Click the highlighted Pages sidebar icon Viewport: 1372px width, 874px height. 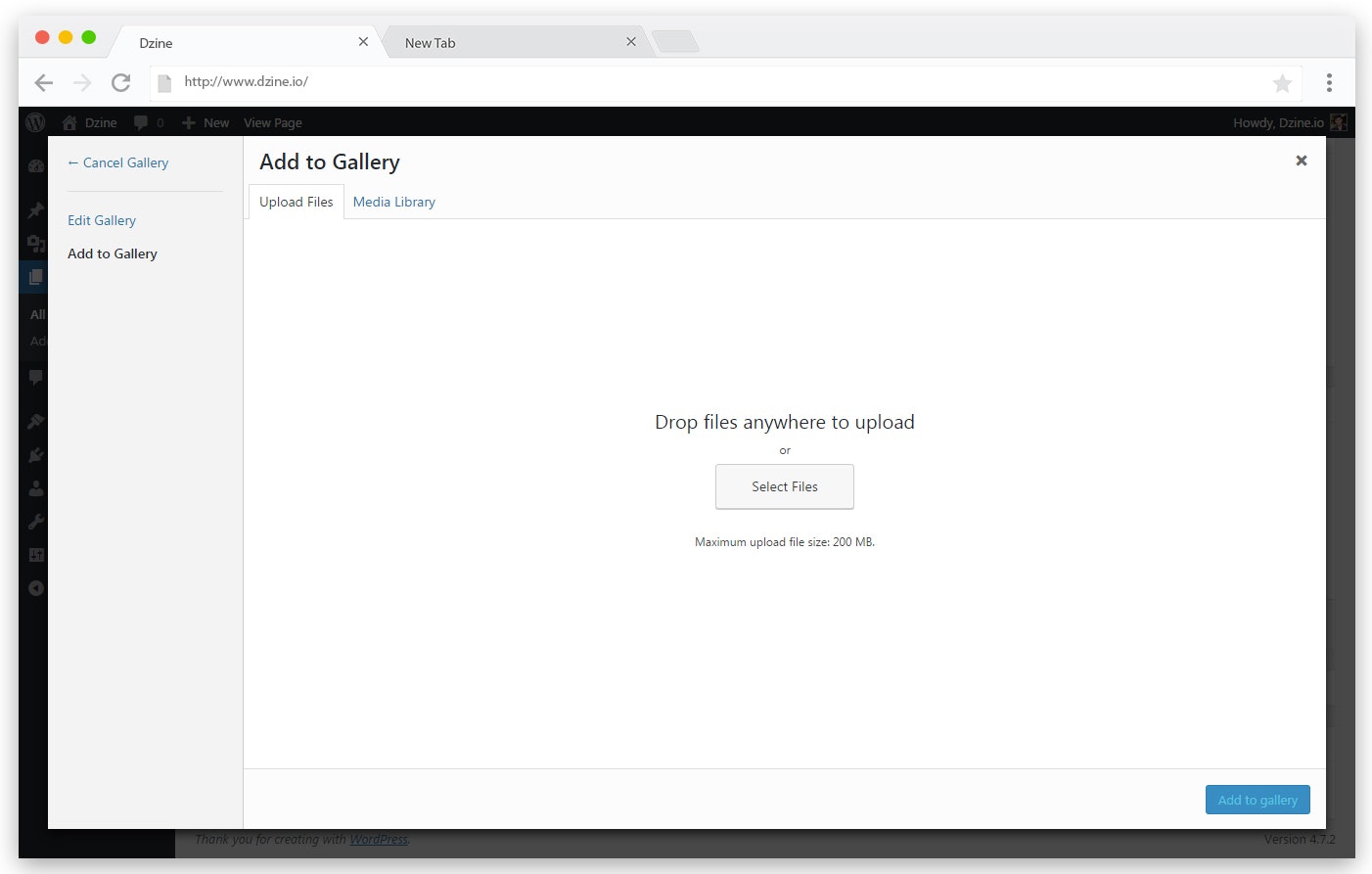[35, 277]
